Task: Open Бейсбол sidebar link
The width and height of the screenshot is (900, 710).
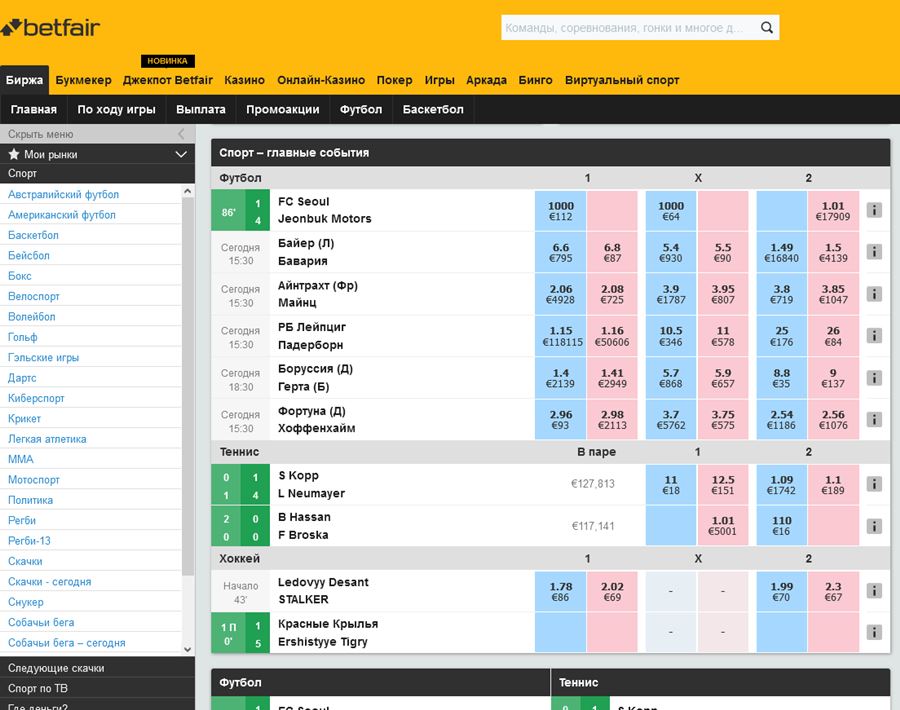Action: pyautogui.click(x=29, y=255)
